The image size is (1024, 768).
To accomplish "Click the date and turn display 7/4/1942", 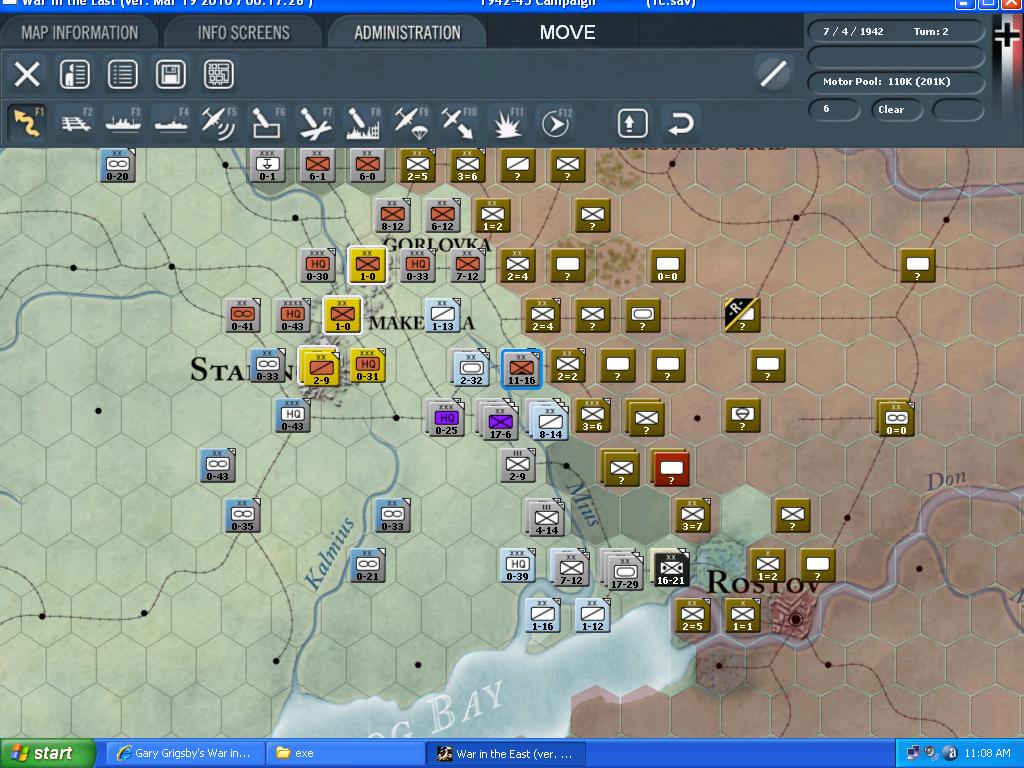I will tap(895, 31).
